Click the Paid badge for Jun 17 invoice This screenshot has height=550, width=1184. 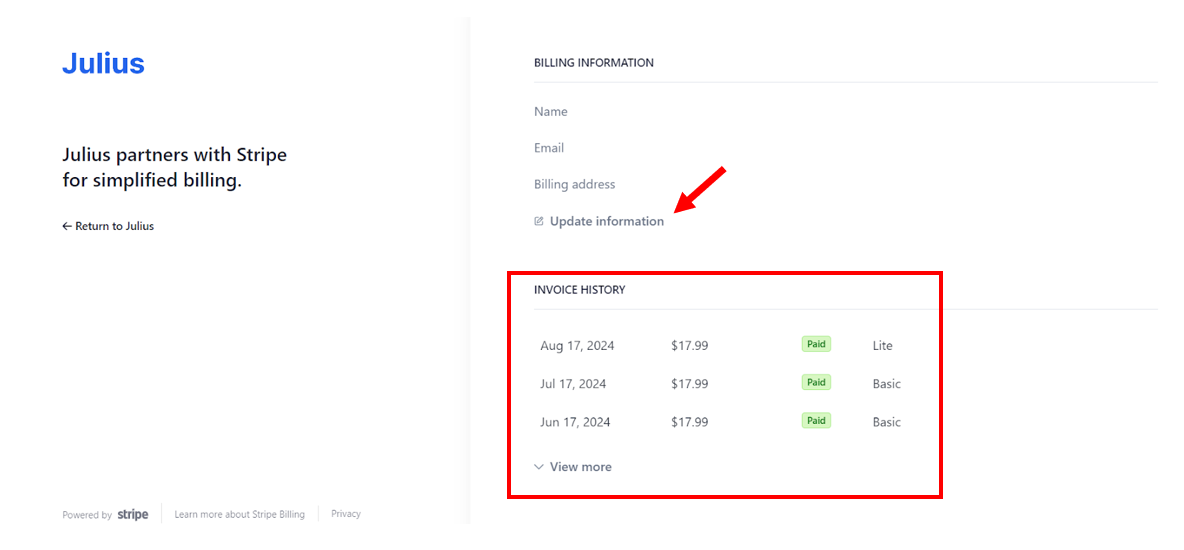pos(816,420)
